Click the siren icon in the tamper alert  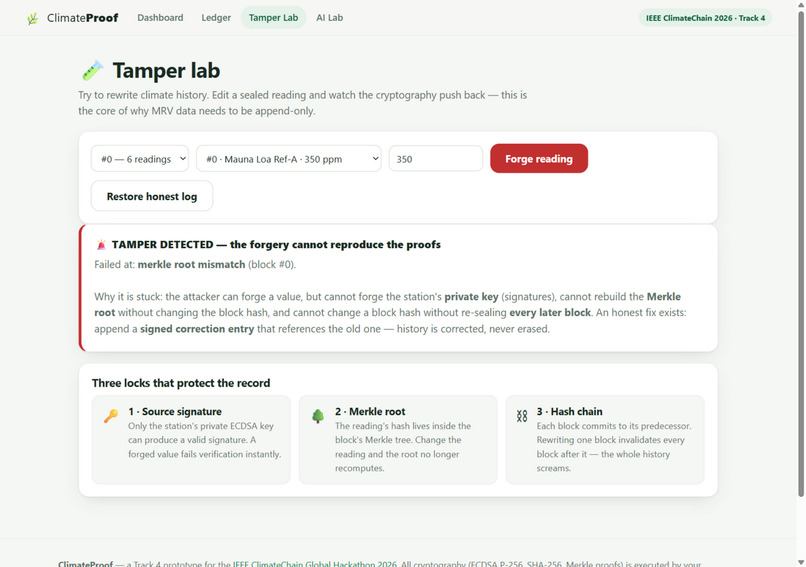click(x=101, y=245)
